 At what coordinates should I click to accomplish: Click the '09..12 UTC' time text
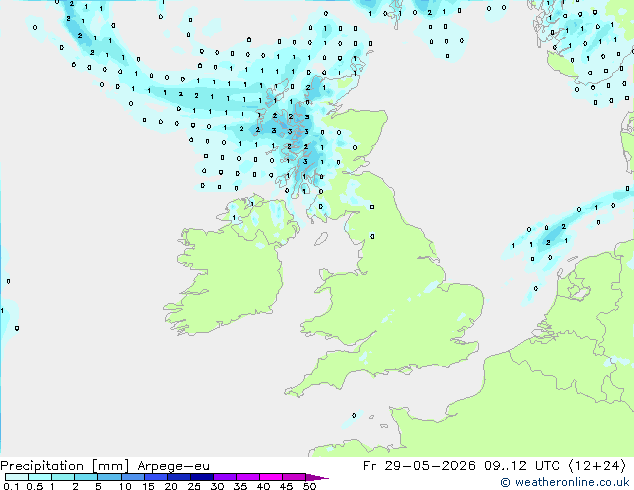522,466
